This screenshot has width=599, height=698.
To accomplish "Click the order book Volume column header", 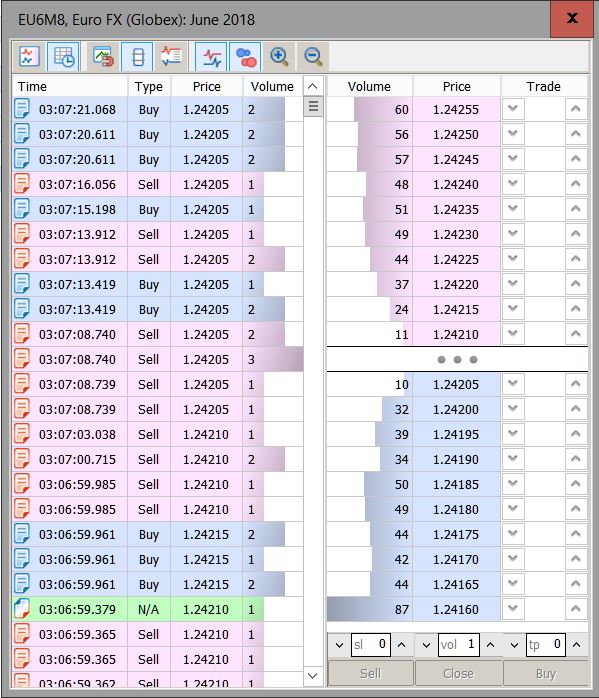I will click(x=369, y=86).
